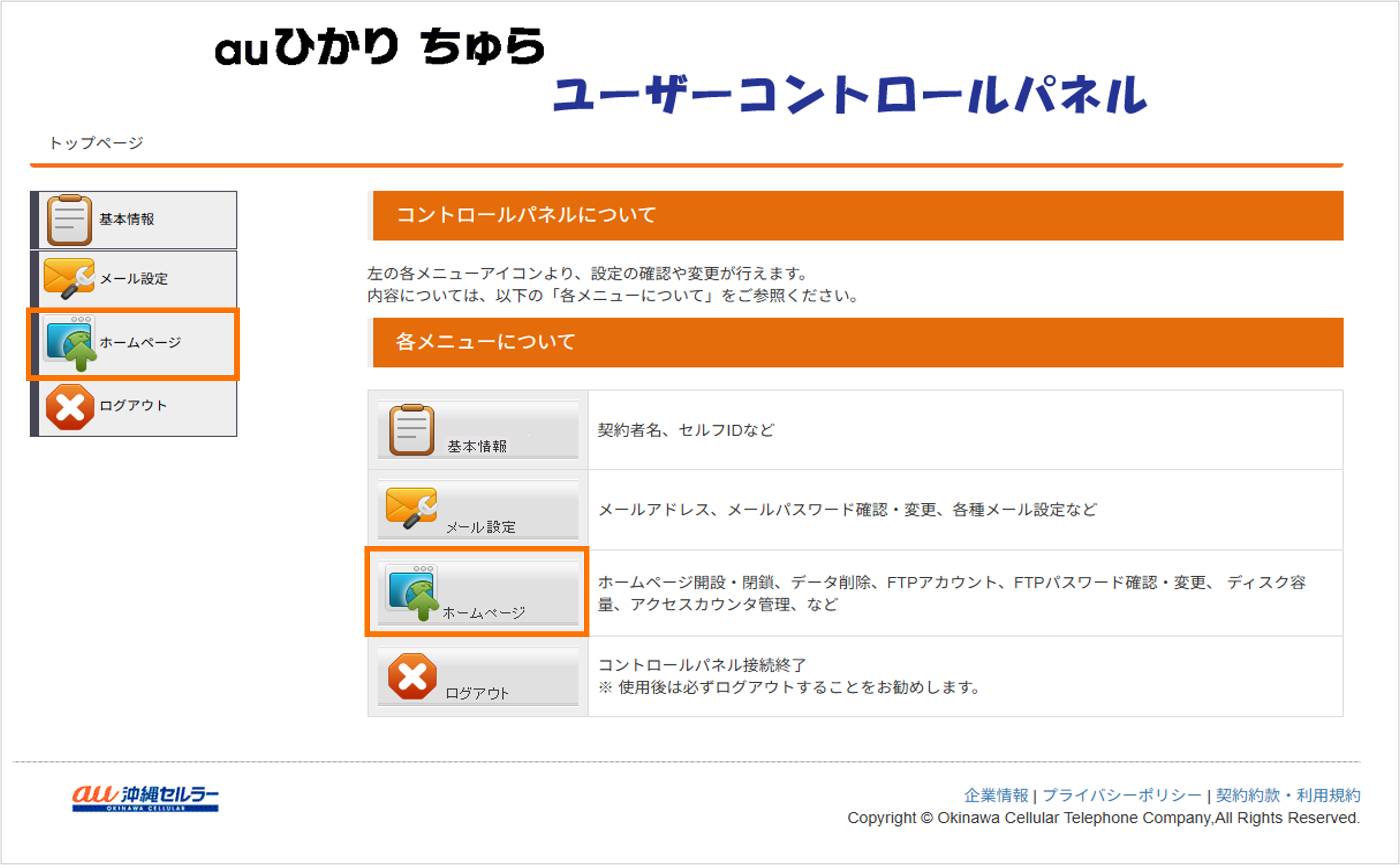This screenshot has width=1400, height=865.
Task: Open the 企業情報 footer link
Action: click(996, 795)
